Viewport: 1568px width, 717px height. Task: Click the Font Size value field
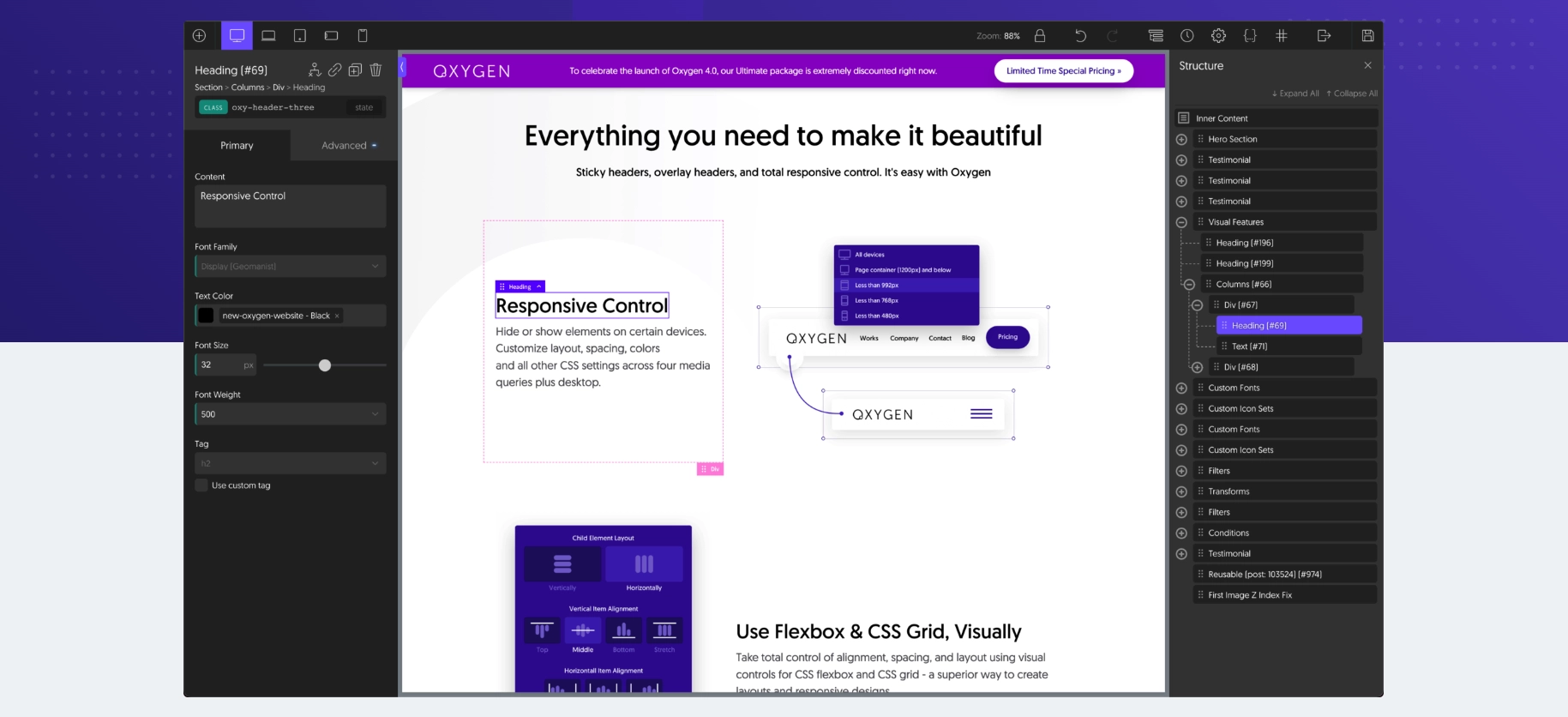coord(218,365)
